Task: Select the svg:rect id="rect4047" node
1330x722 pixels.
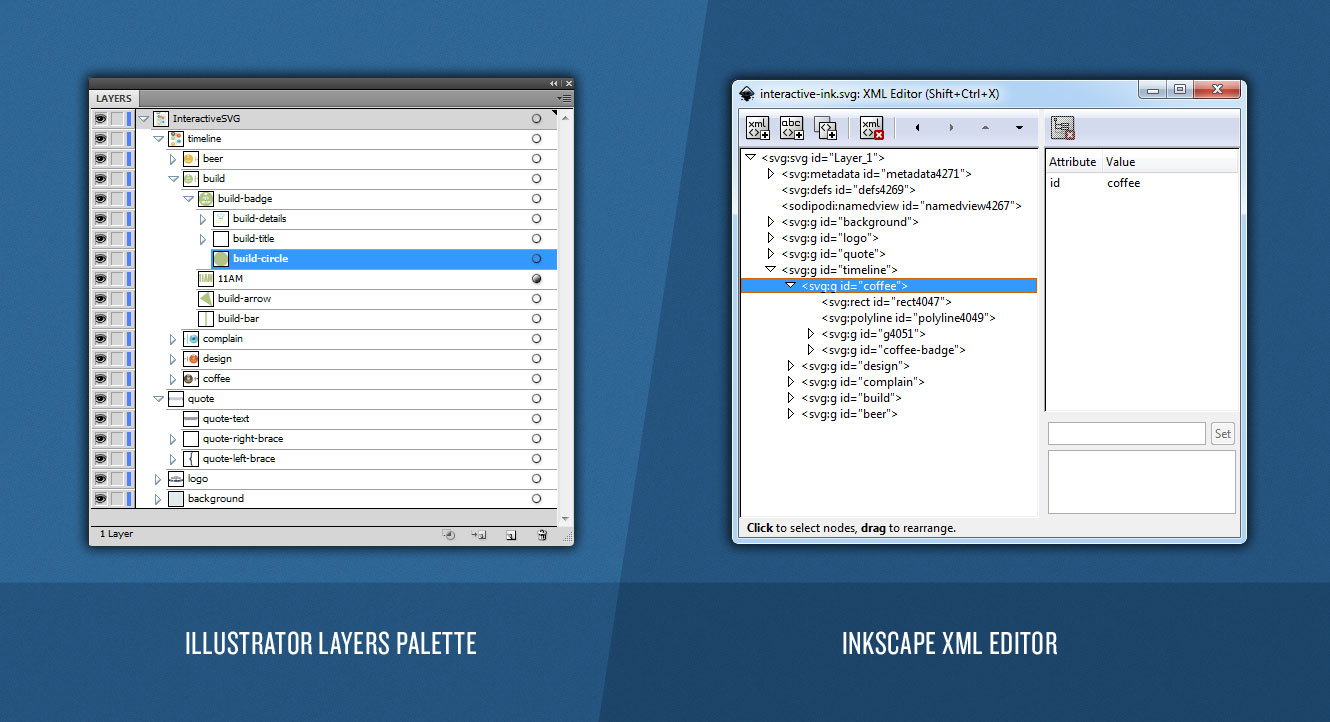Action: pos(886,302)
